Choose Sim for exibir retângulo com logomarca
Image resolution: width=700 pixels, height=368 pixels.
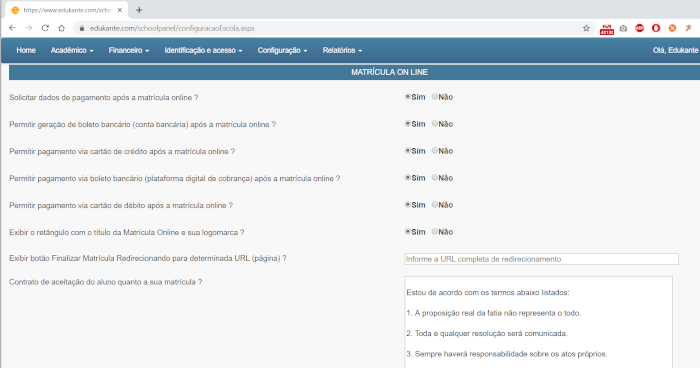pos(408,231)
